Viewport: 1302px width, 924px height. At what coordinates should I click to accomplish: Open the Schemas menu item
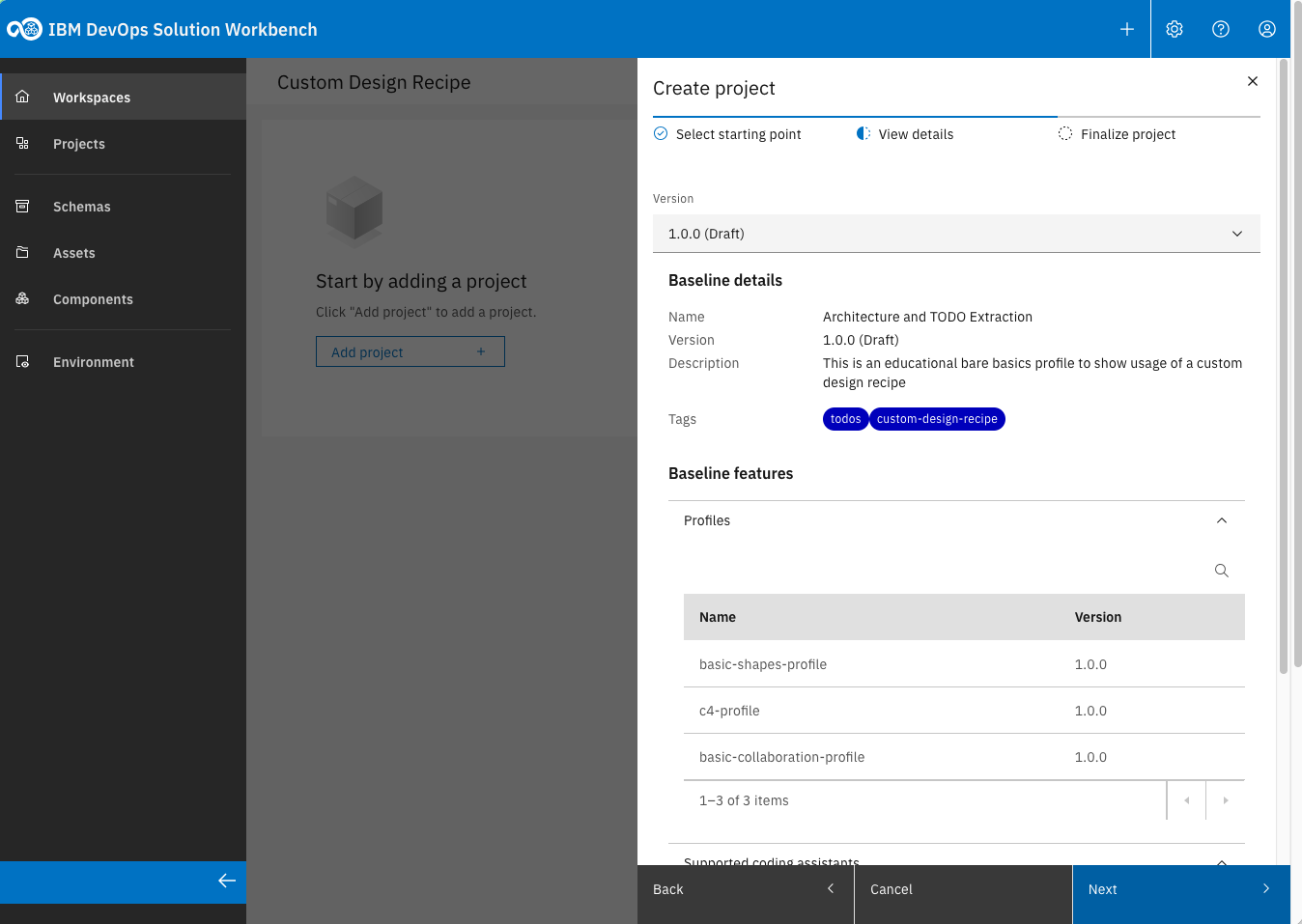[x=124, y=206]
